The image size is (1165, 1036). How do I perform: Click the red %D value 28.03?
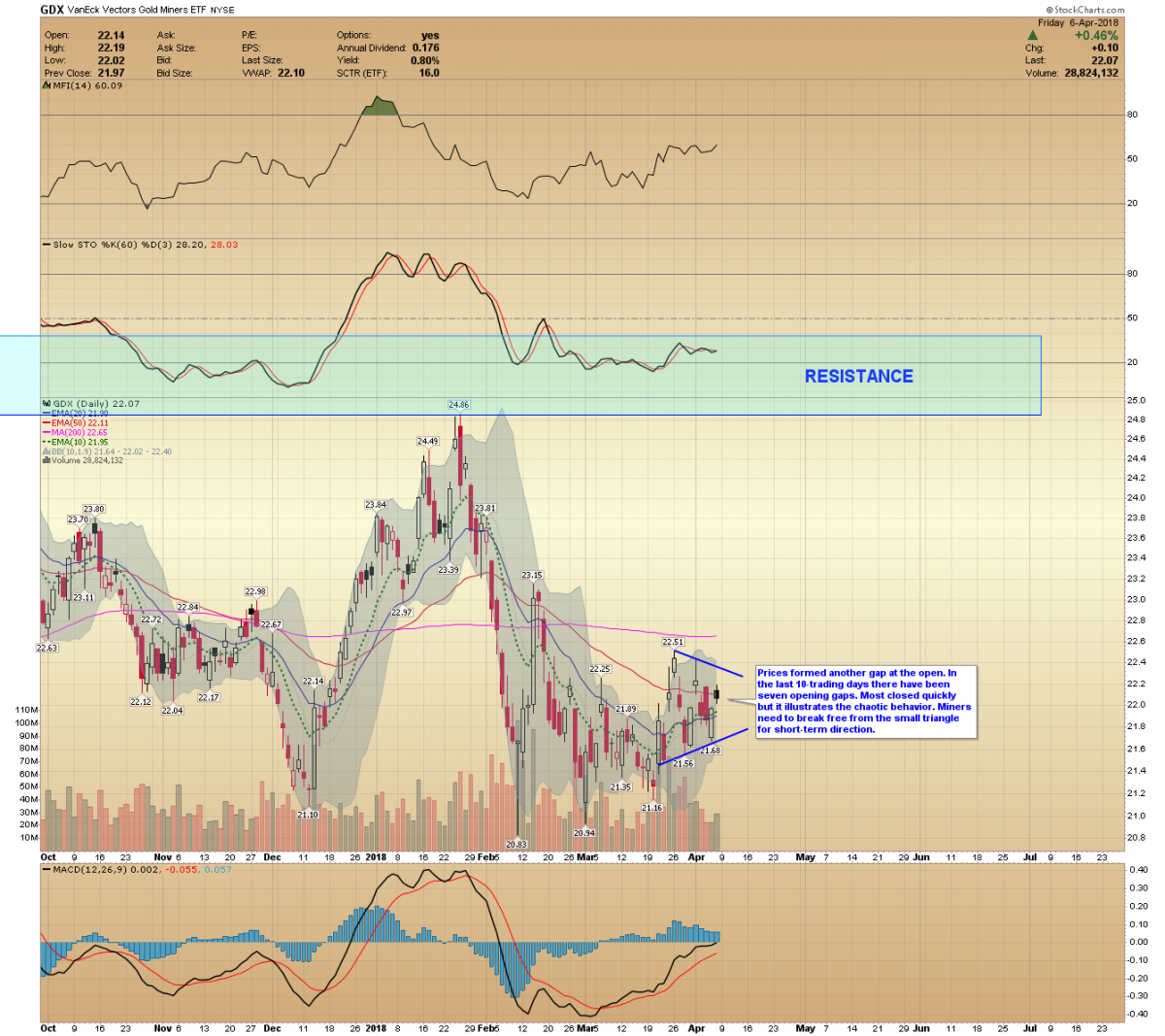[224, 245]
